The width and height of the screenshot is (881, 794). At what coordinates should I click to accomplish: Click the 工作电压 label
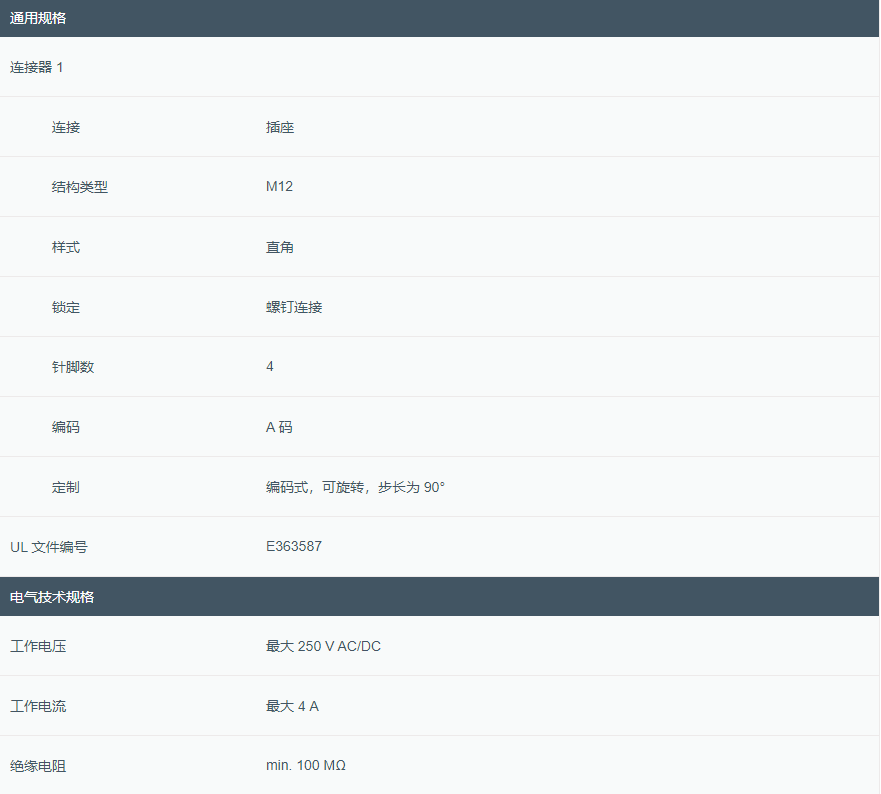(x=38, y=646)
